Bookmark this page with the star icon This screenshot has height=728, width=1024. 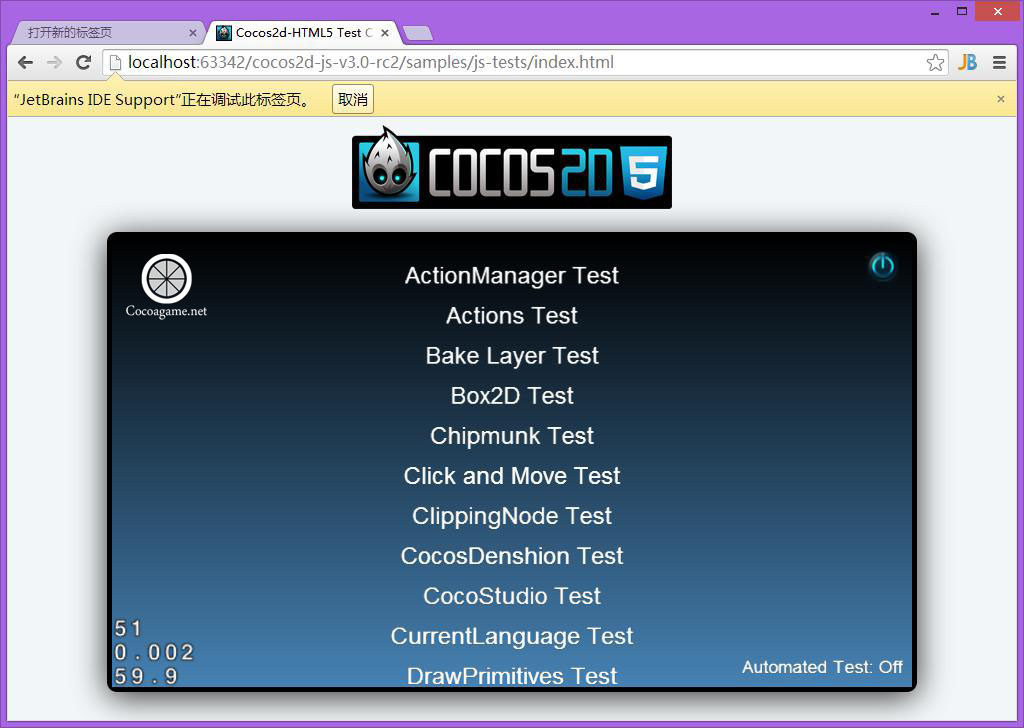[x=935, y=63]
